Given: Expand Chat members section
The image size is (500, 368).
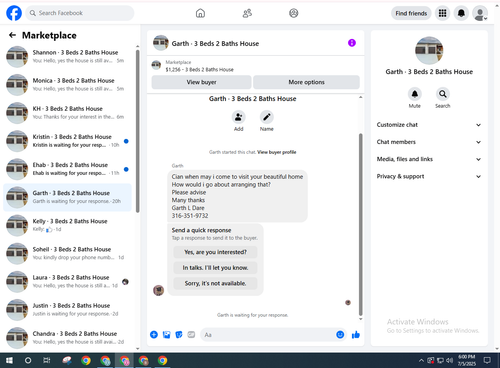Looking at the screenshot, I should pyautogui.click(x=429, y=142).
